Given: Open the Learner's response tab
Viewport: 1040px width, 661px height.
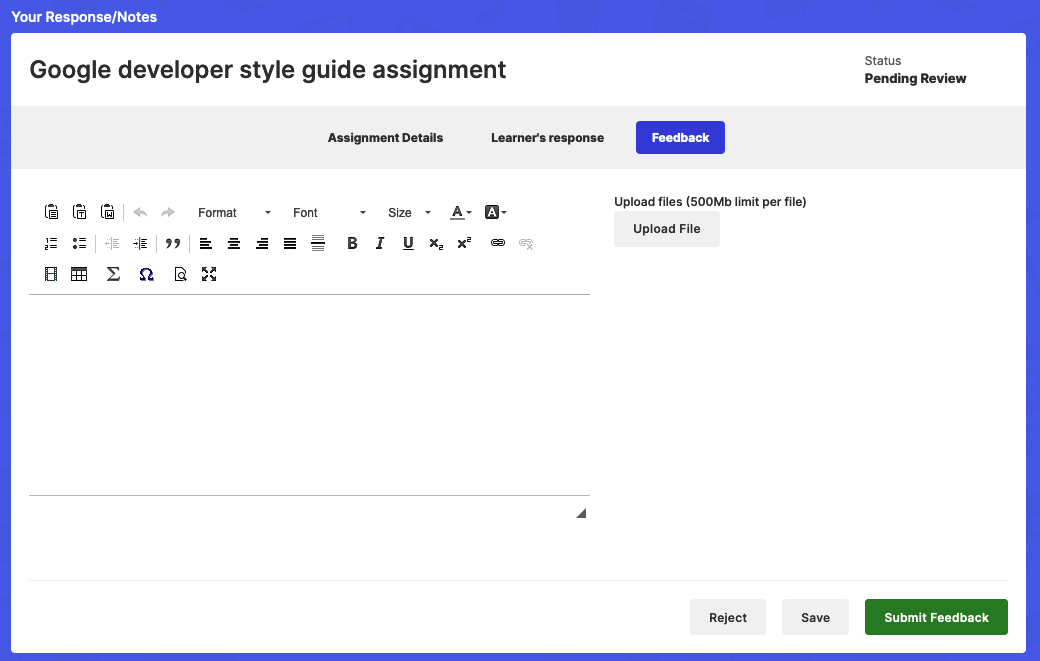Looking at the screenshot, I should point(547,137).
